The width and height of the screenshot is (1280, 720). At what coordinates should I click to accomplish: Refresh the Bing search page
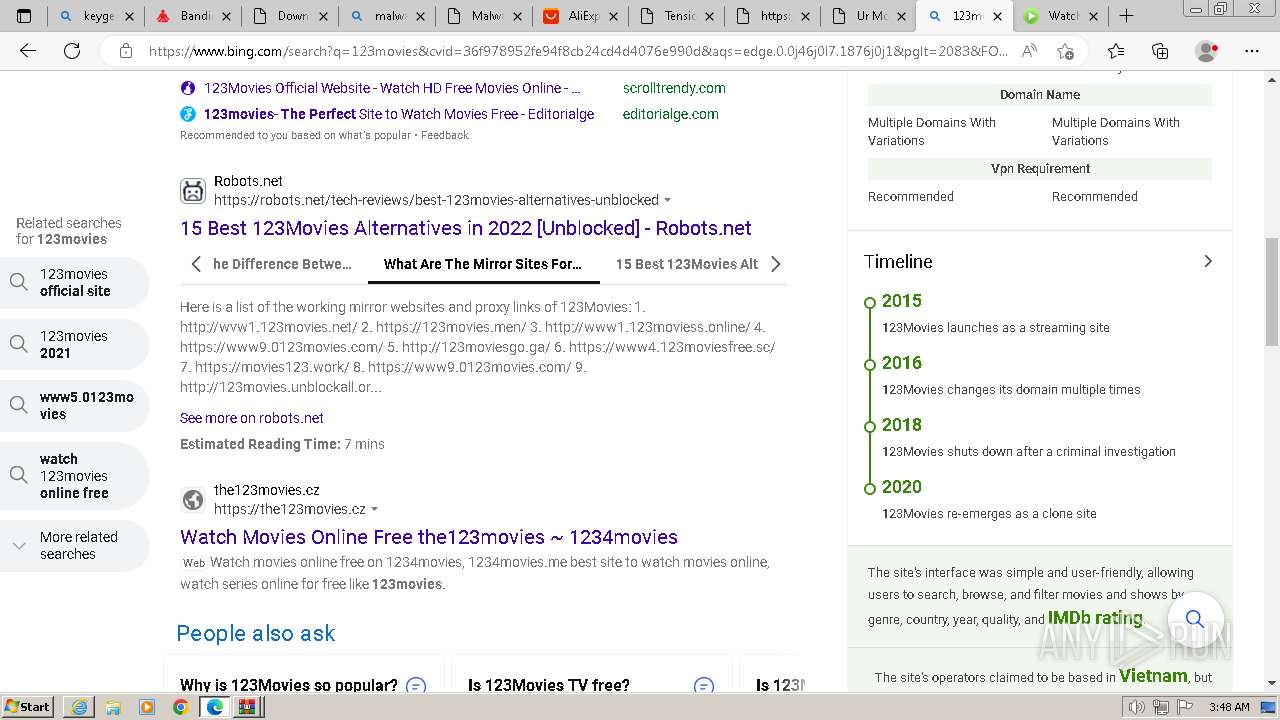point(72,51)
